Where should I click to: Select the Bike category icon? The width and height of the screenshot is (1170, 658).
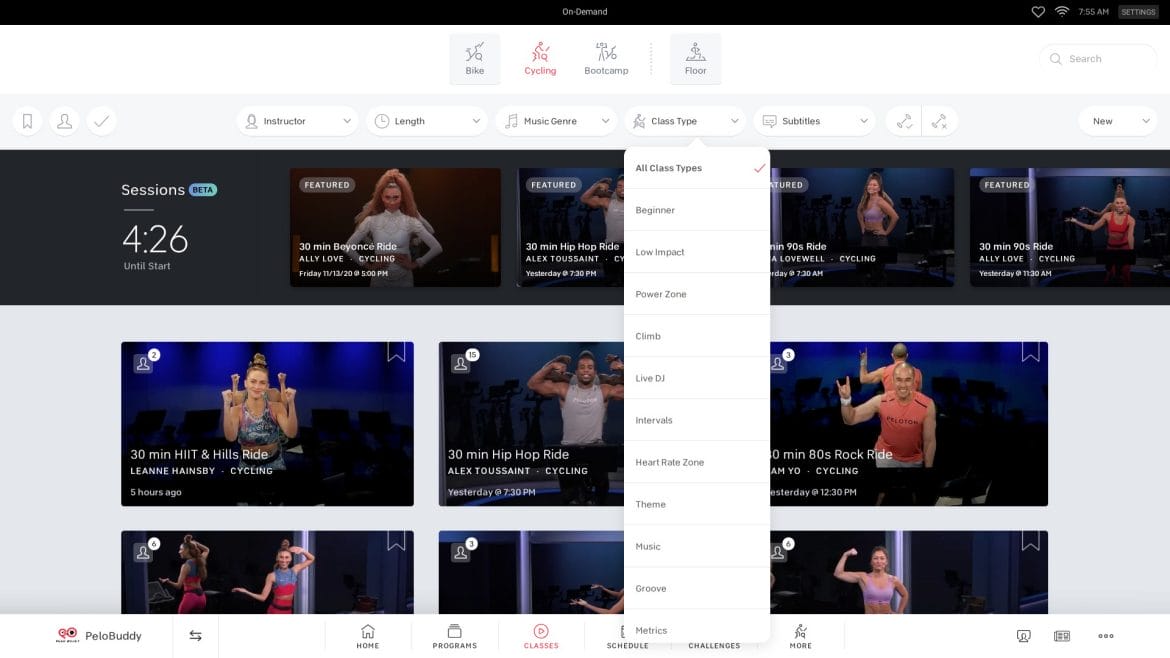(475, 58)
